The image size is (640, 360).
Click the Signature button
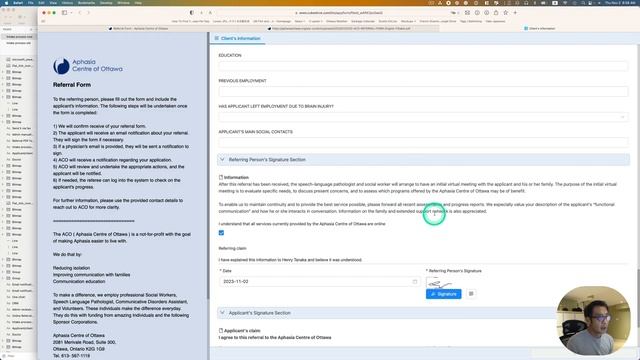coord(443,294)
